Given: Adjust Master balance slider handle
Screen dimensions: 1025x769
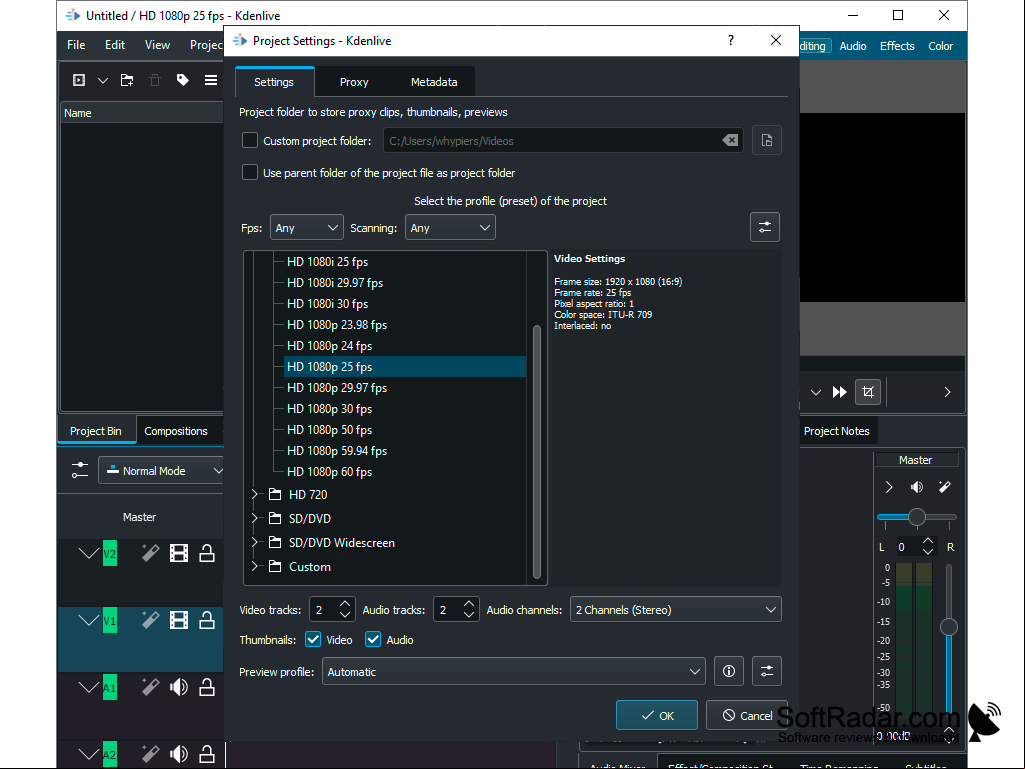Looking at the screenshot, I should coord(916,517).
